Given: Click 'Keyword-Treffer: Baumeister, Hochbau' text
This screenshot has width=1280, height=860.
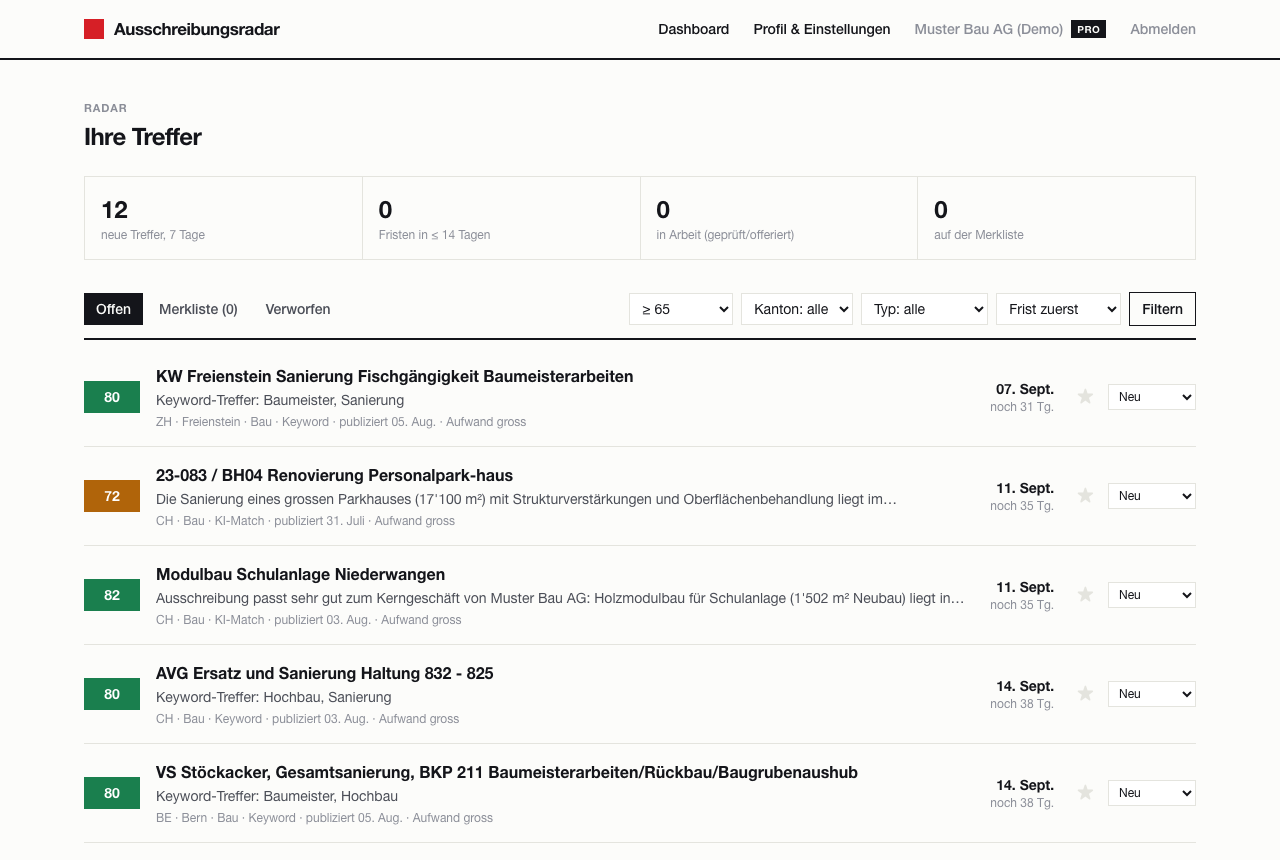Looking at the screenshot, I should [277, 796].
